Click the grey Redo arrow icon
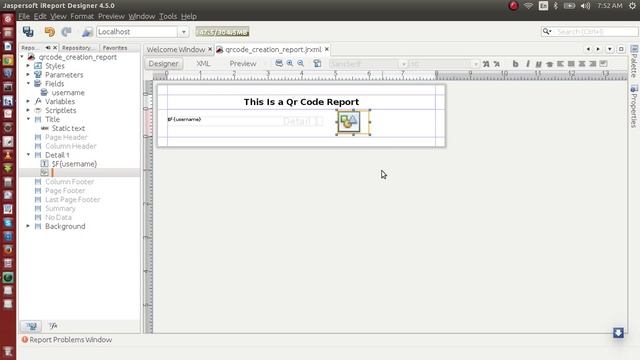Viewport: 640px width, 360px height. tap(67, 31)
